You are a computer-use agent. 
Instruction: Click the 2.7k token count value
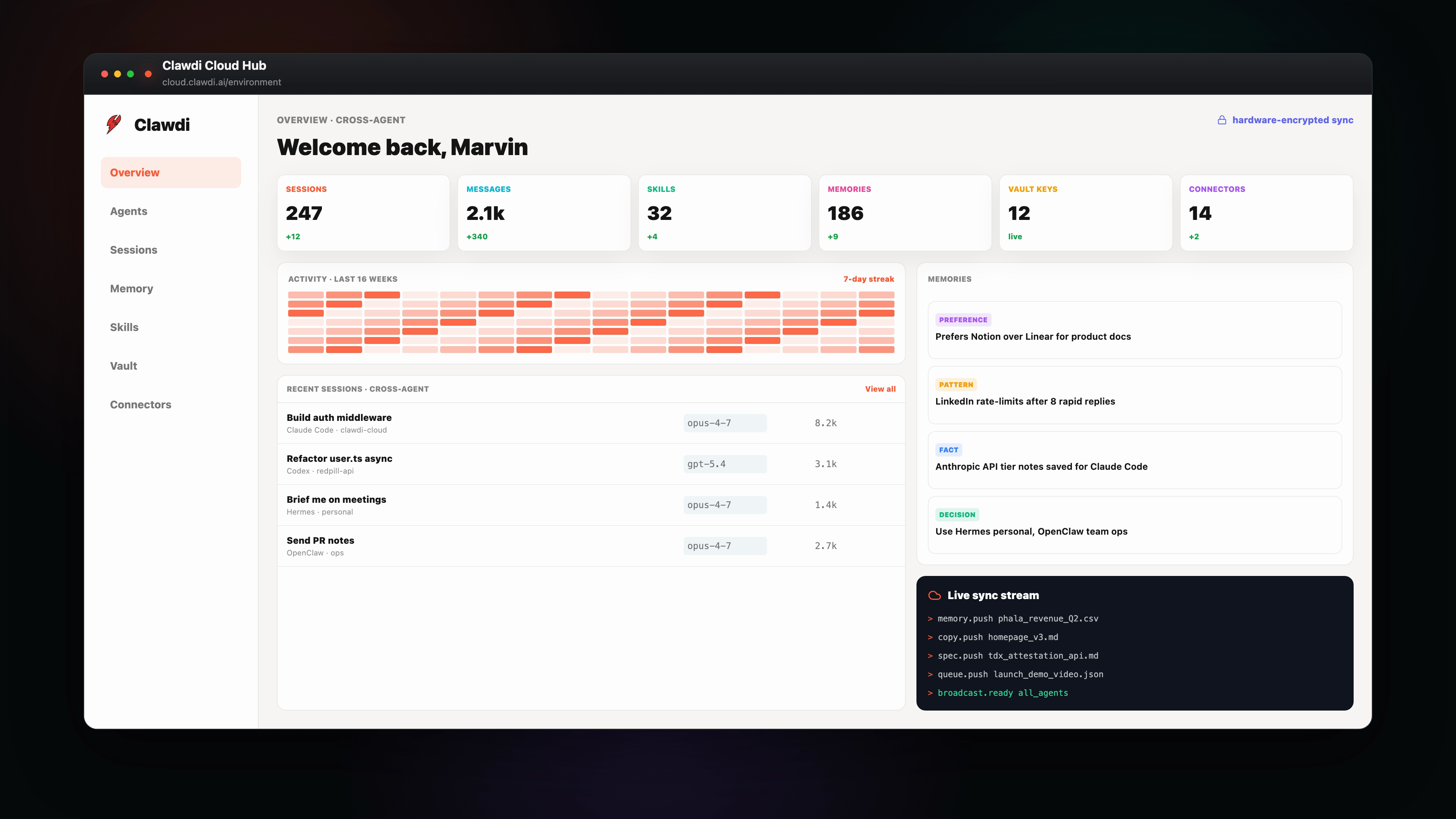tap(825, 546)
